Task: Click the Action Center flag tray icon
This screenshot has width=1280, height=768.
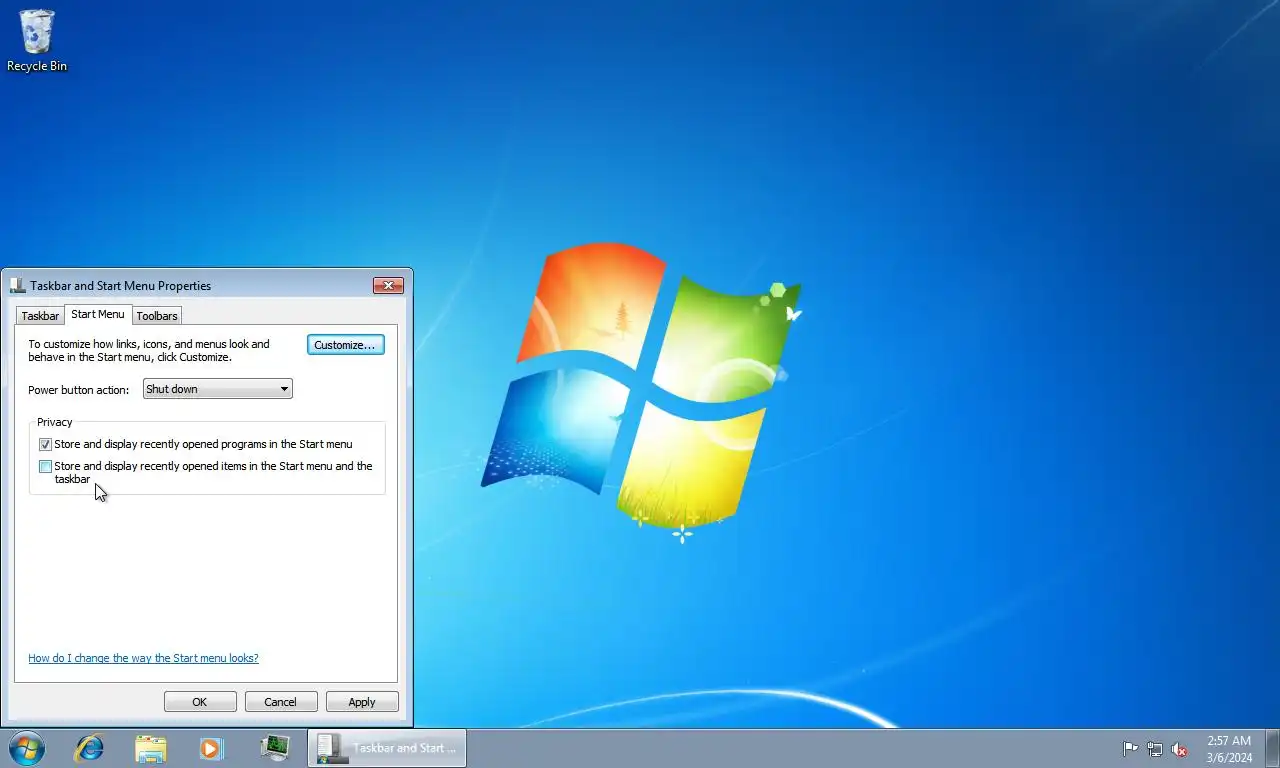Action: tap(1130, 749)
